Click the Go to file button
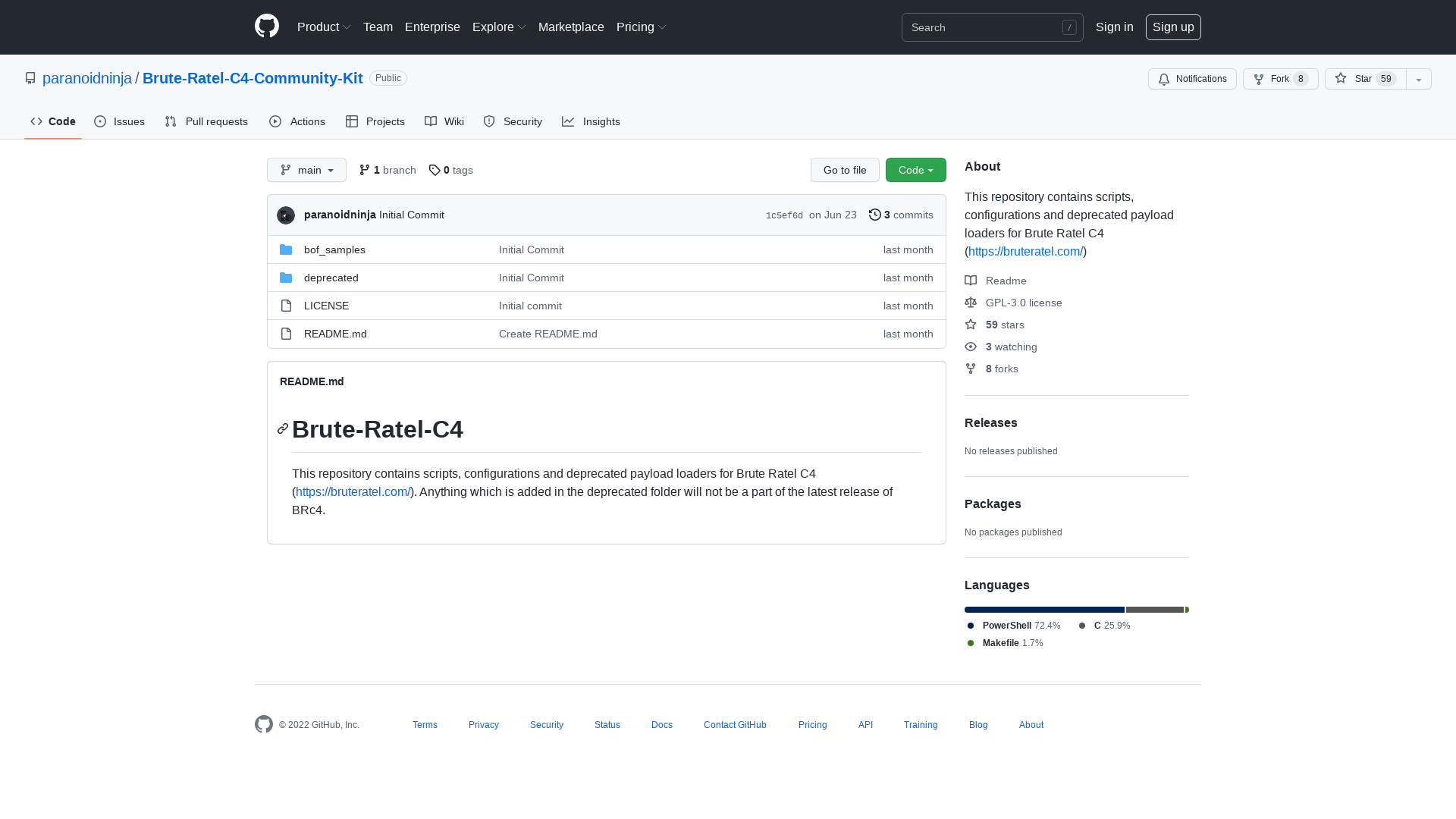 tap(844, 170)
